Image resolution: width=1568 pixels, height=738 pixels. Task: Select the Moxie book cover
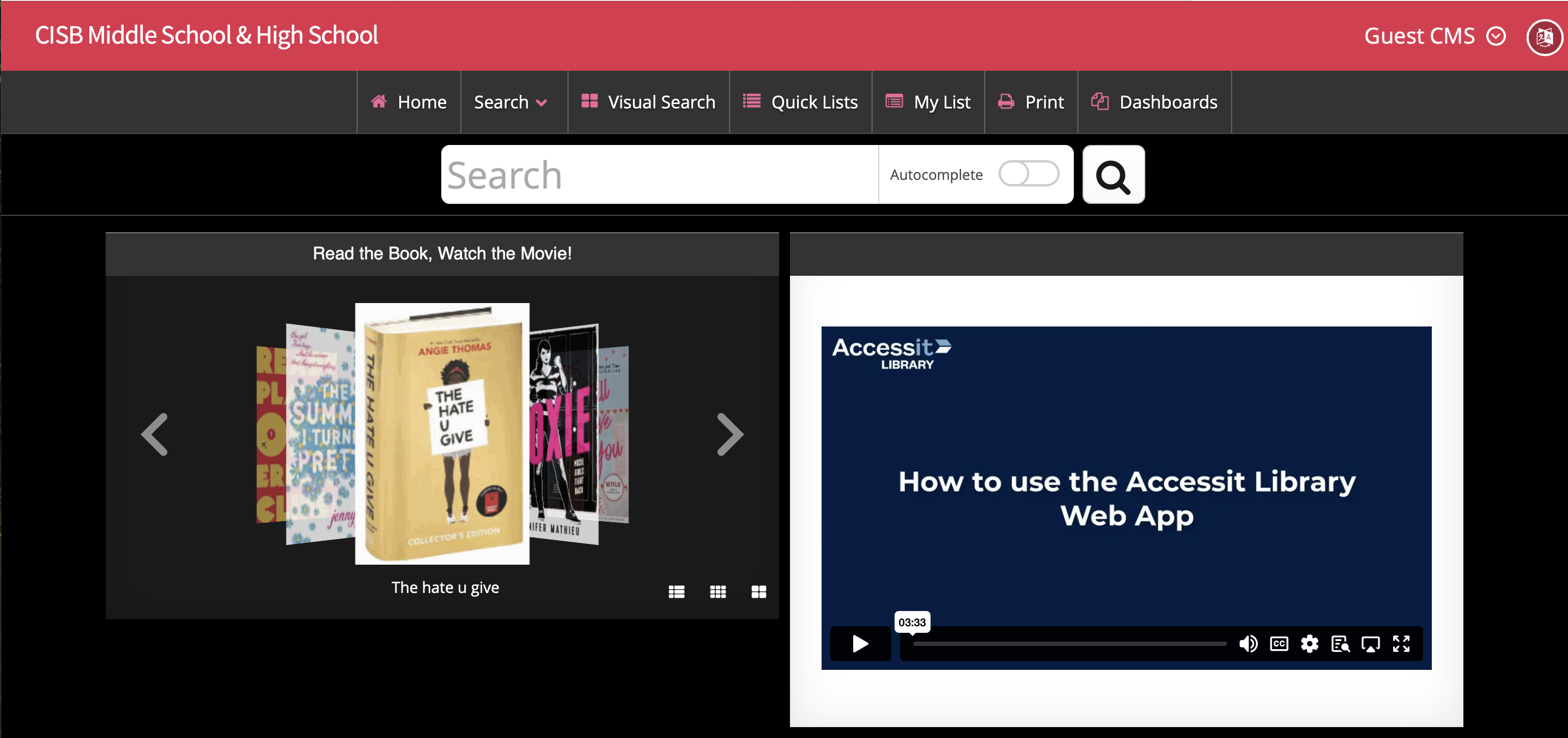[564, 433]
